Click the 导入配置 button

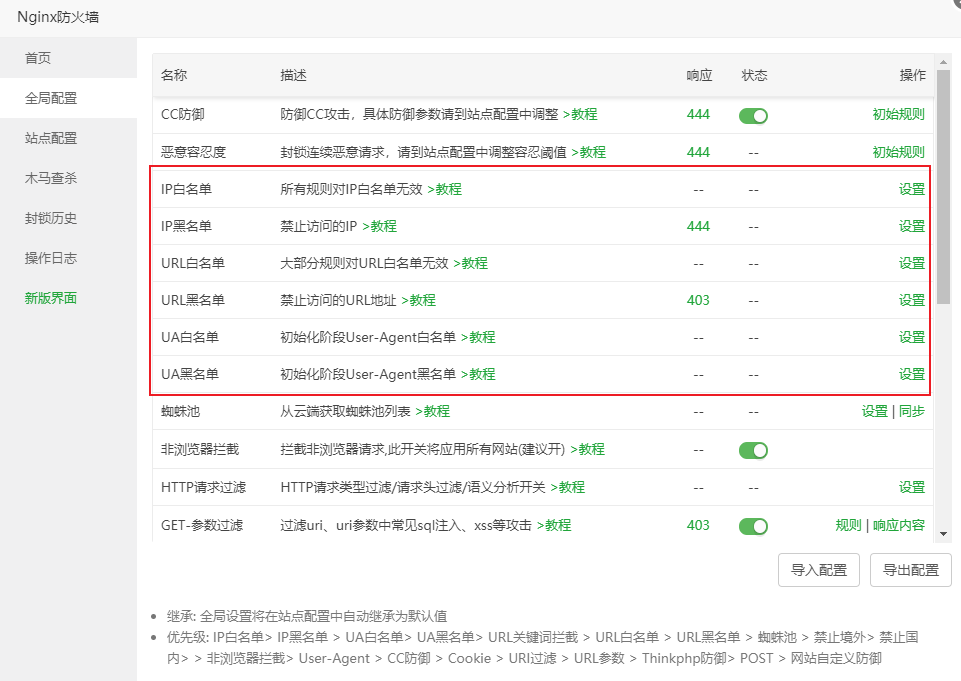819,570
